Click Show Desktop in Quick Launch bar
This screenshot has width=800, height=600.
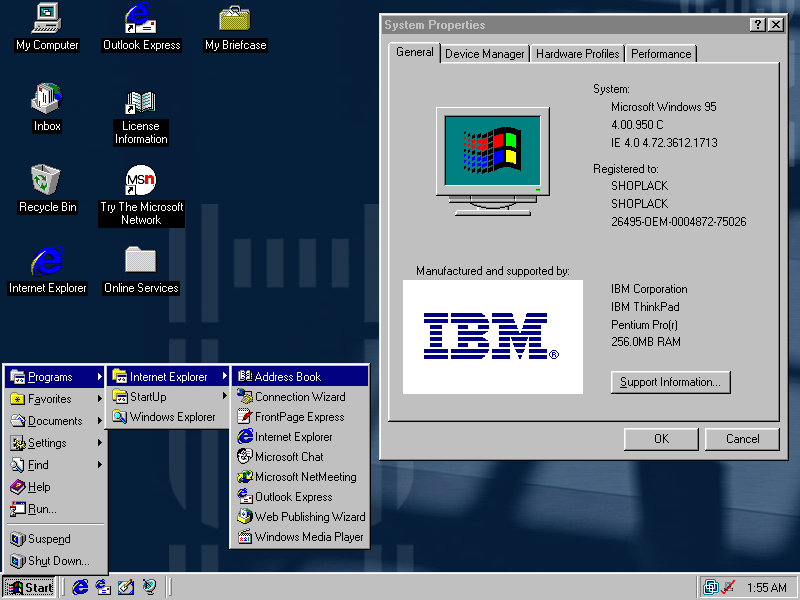(x=126, y=587)
